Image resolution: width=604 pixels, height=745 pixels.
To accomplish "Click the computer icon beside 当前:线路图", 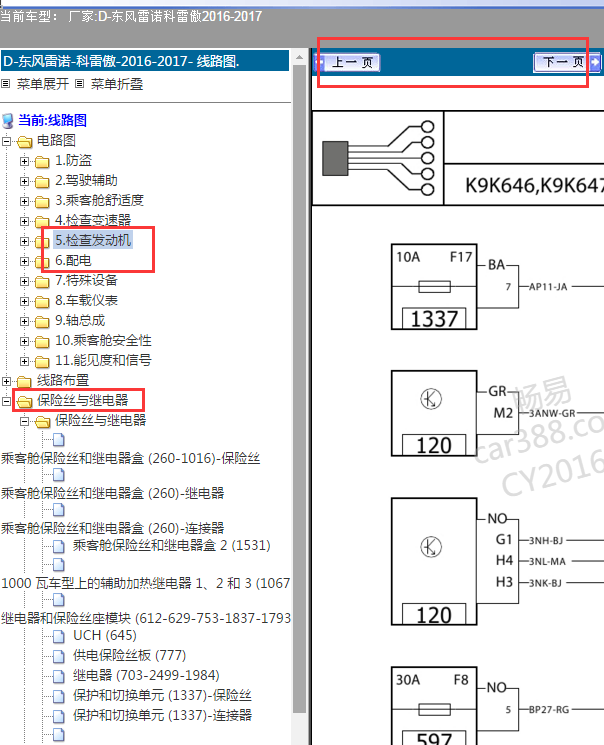I will (x=8, y=121).
